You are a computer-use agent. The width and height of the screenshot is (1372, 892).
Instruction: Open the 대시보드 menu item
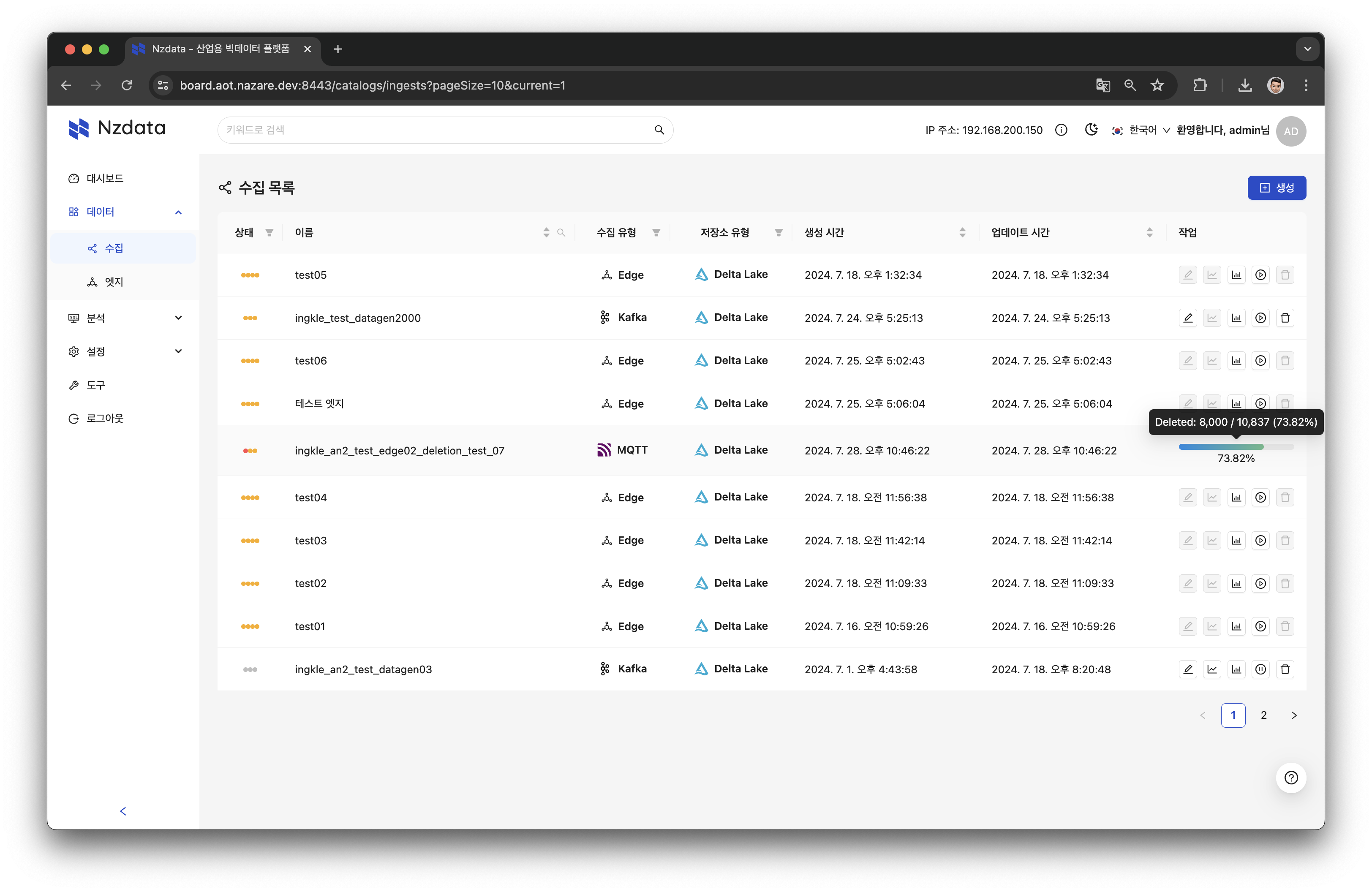pyautogui.click(x=123, y=179)
